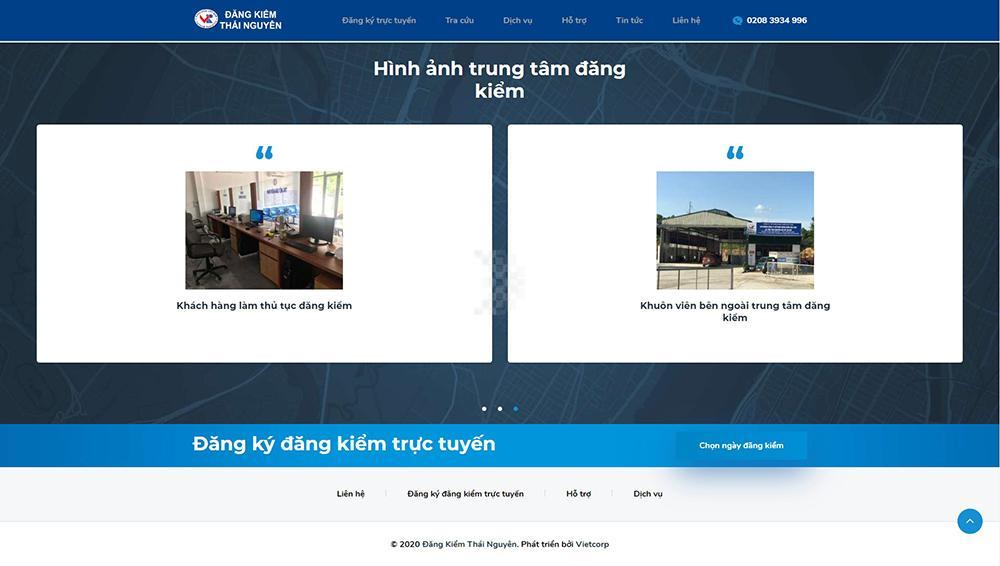
Task: Open the Tra cứu menu item
Action: (x=459, y=20)
